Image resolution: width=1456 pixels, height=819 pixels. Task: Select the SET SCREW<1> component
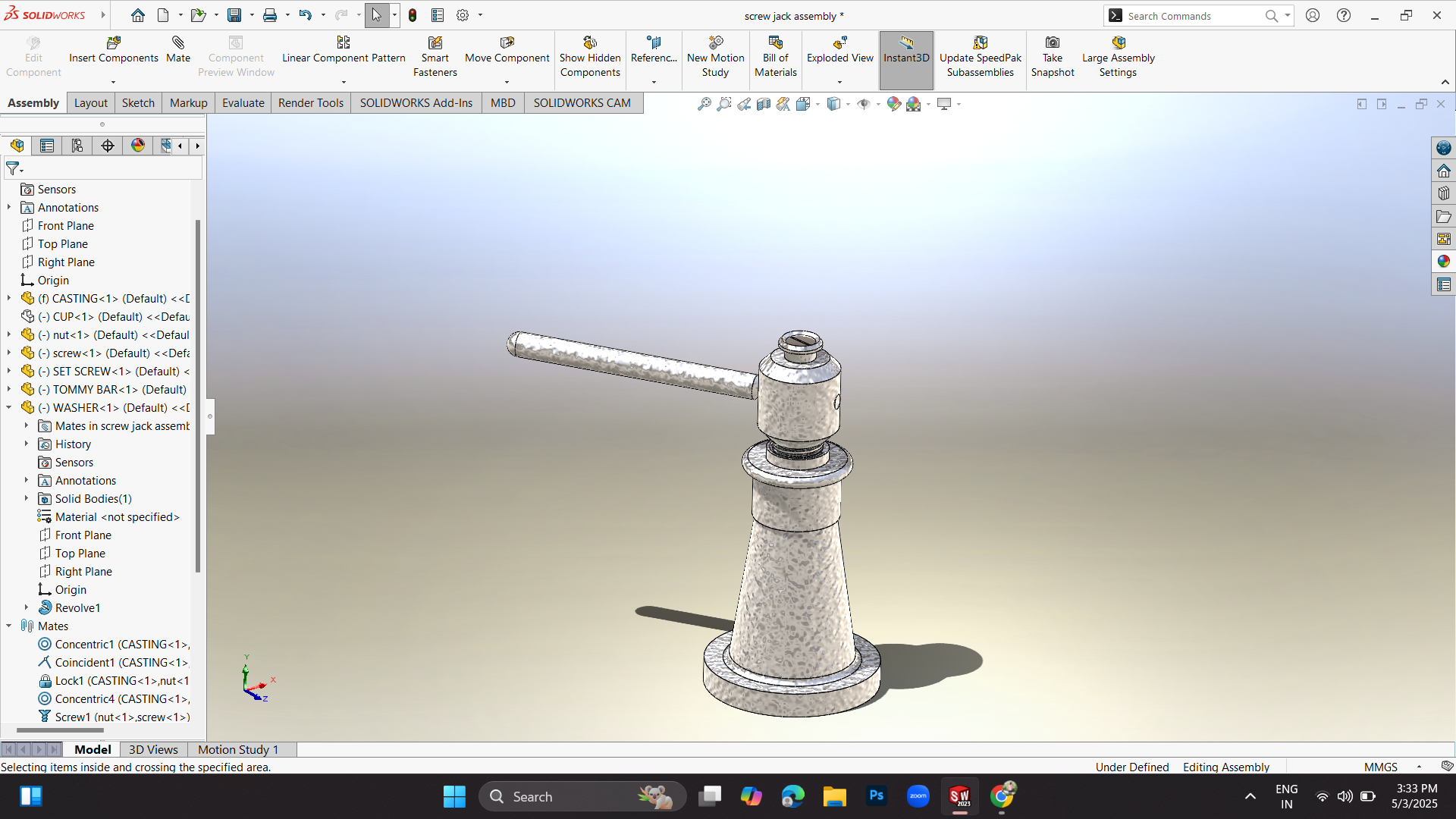click(x=105, y=371)
